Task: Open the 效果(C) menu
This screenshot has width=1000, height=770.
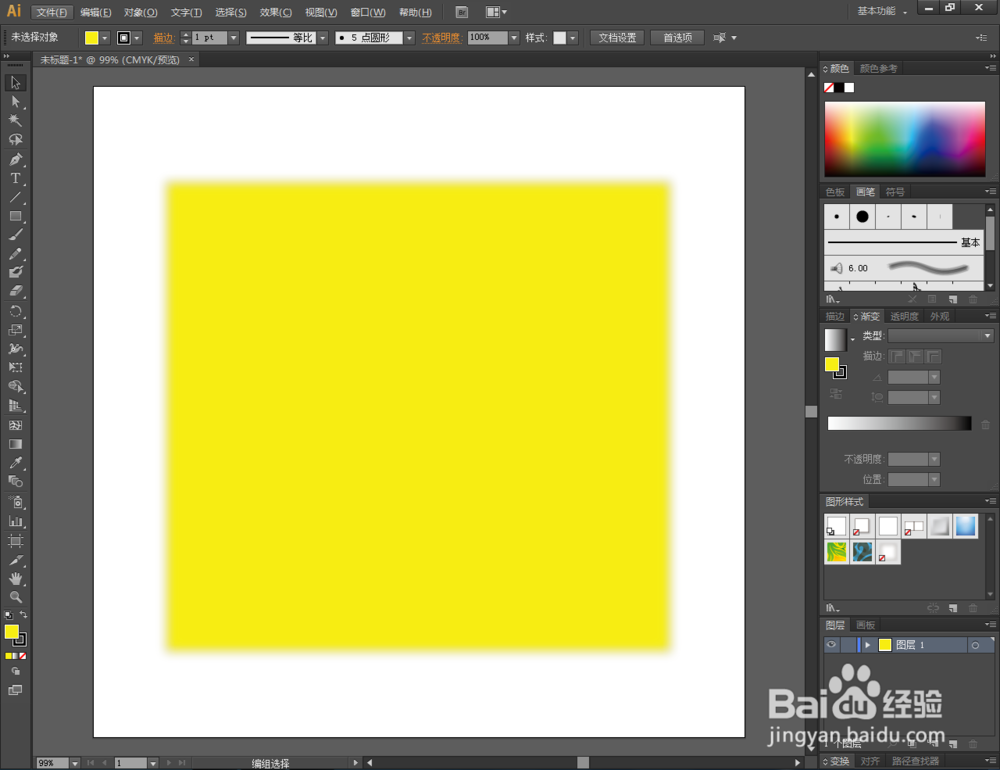Action: click(276, 12)
